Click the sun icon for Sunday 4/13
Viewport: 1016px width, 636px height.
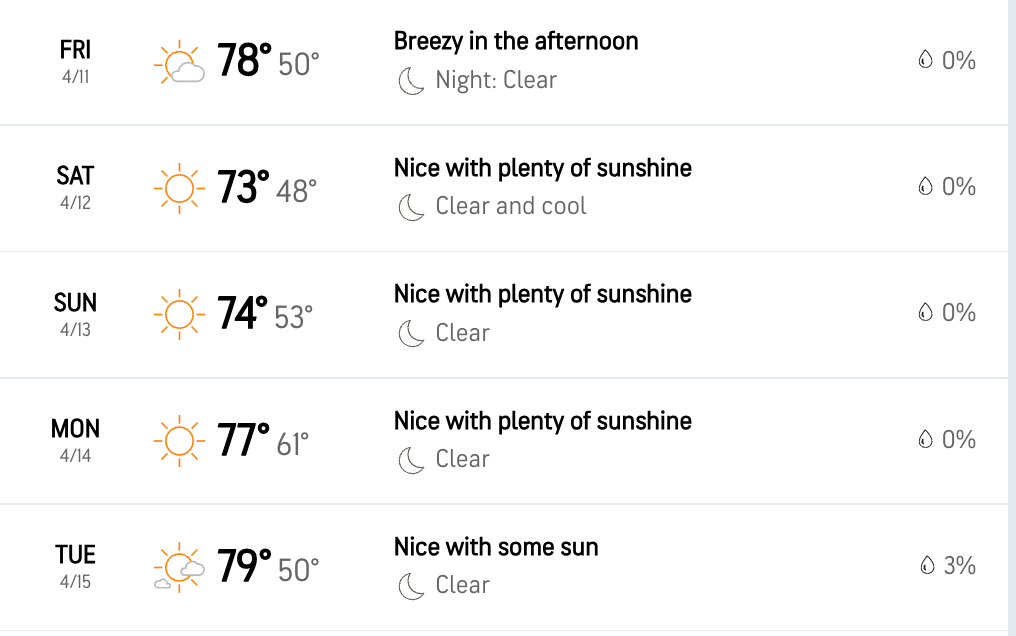tap(179, 315)
